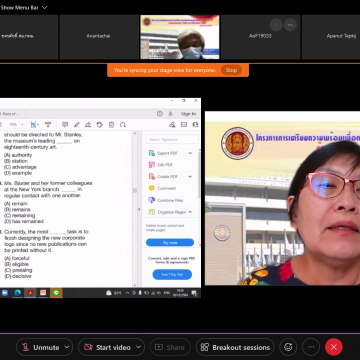Click the Acrobat tools search field
The image size is (360, 360).
click(x=172, y=139)
